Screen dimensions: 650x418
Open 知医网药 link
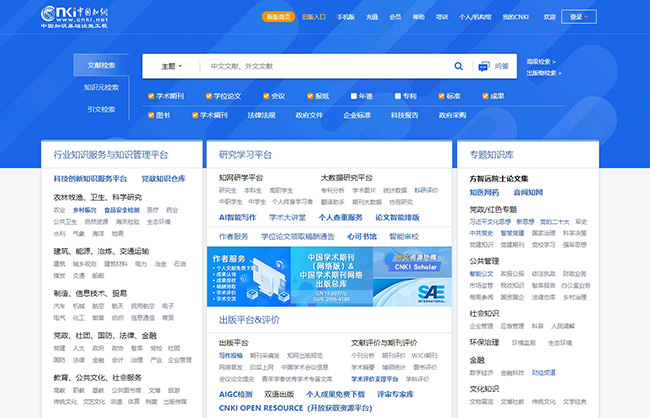484,192
